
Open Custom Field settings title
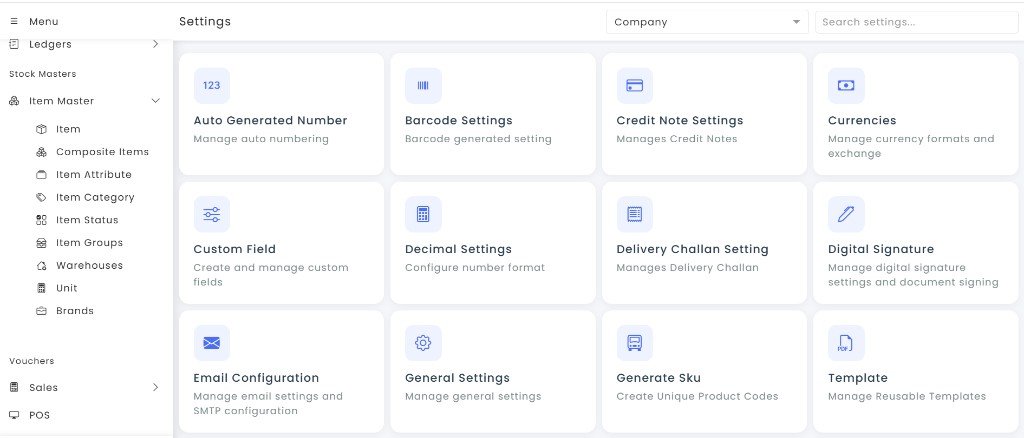coord(234,249)
